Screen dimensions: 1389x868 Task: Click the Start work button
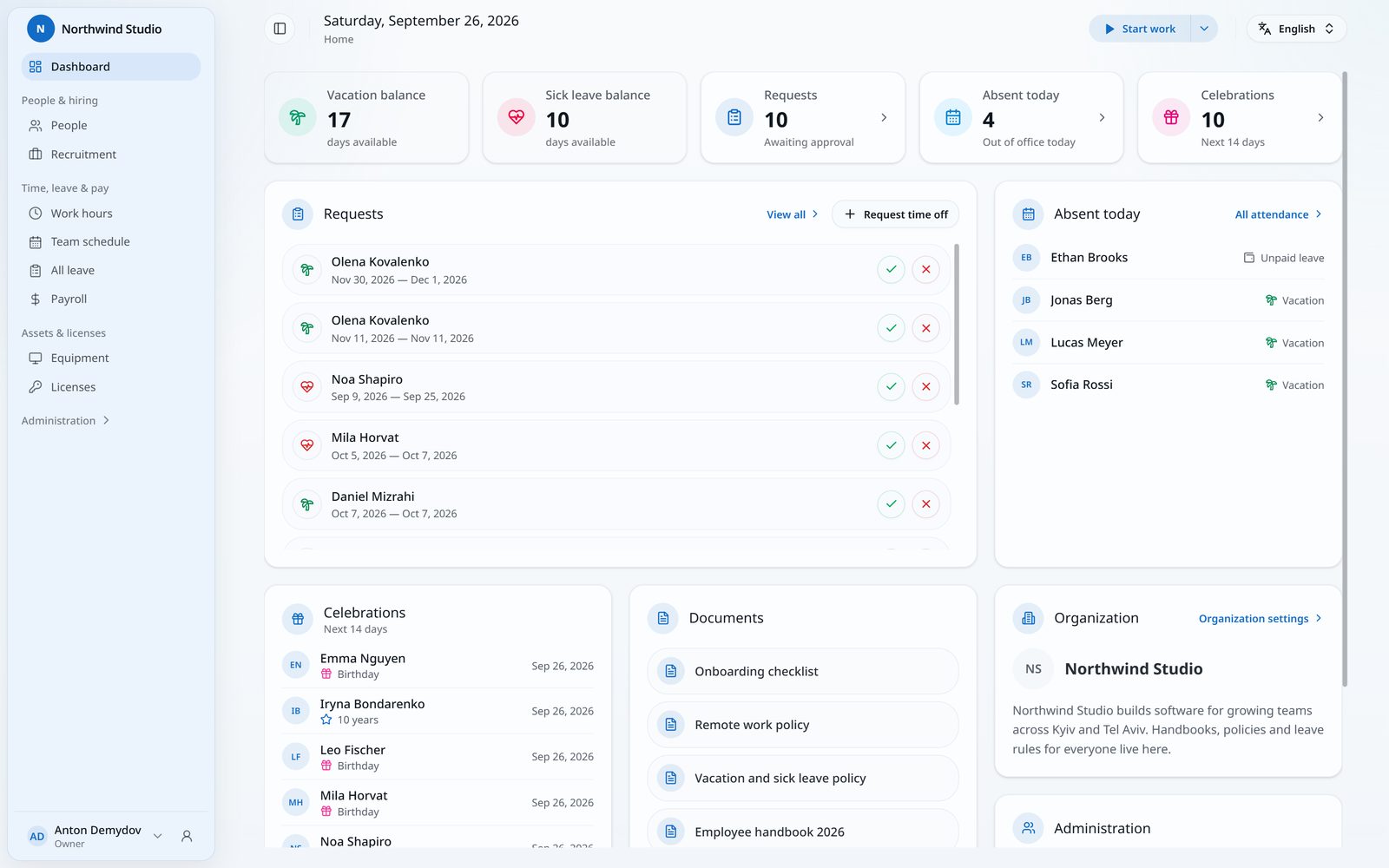[1140, 29]
